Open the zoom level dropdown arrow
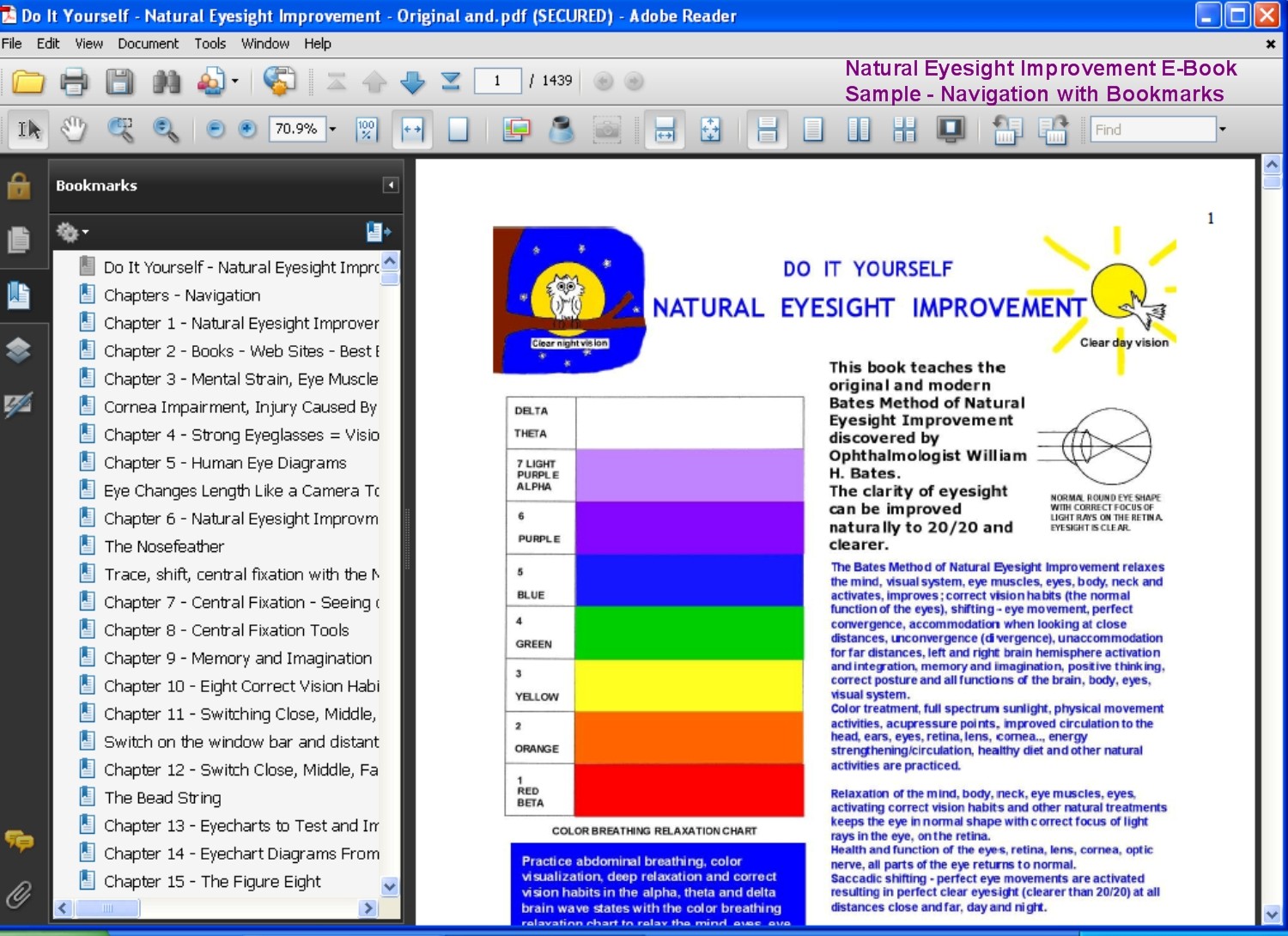Screen dimensions: 1288x936 tap(332, 130)
